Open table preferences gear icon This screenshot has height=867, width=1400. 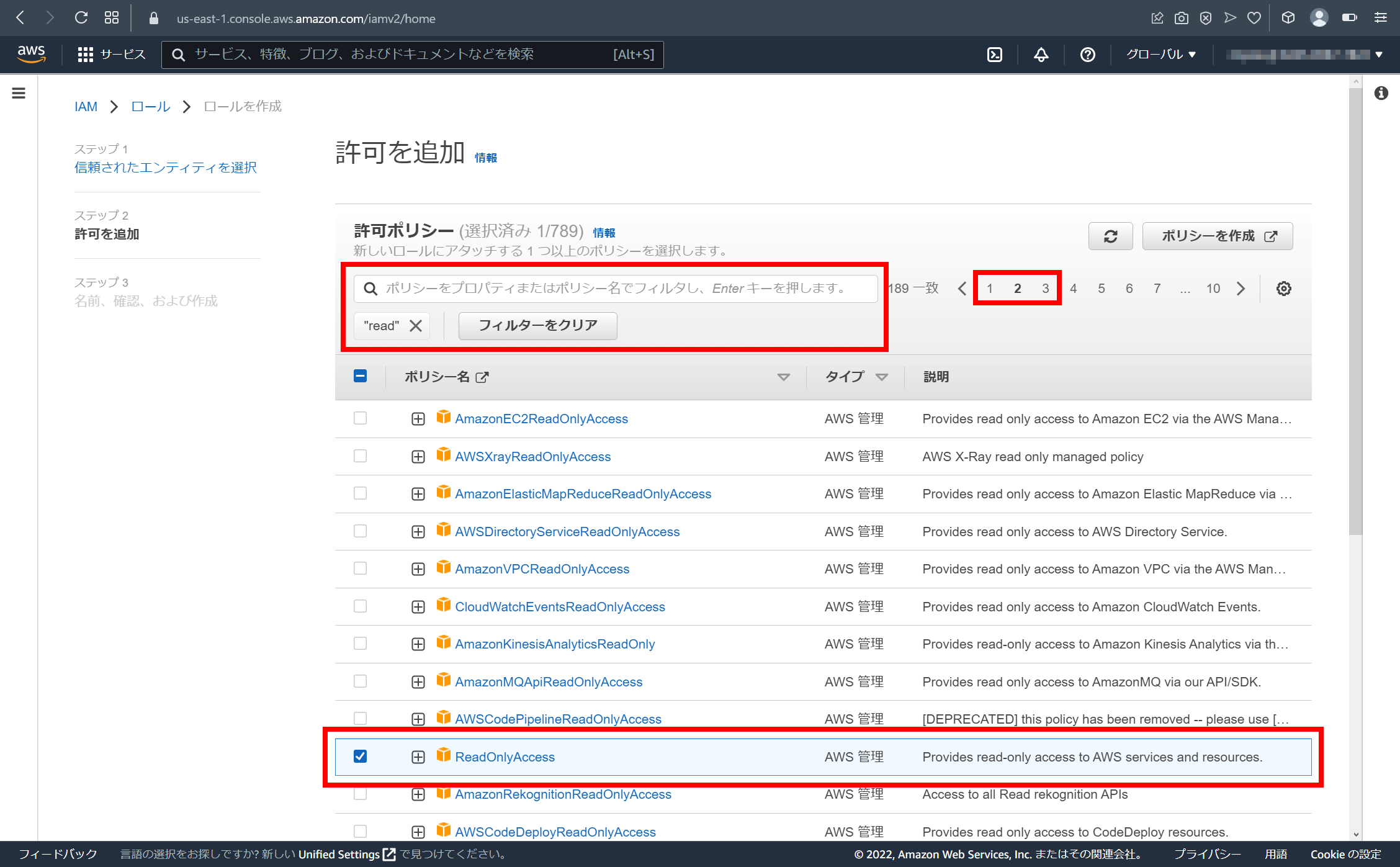pos(1284,289)
